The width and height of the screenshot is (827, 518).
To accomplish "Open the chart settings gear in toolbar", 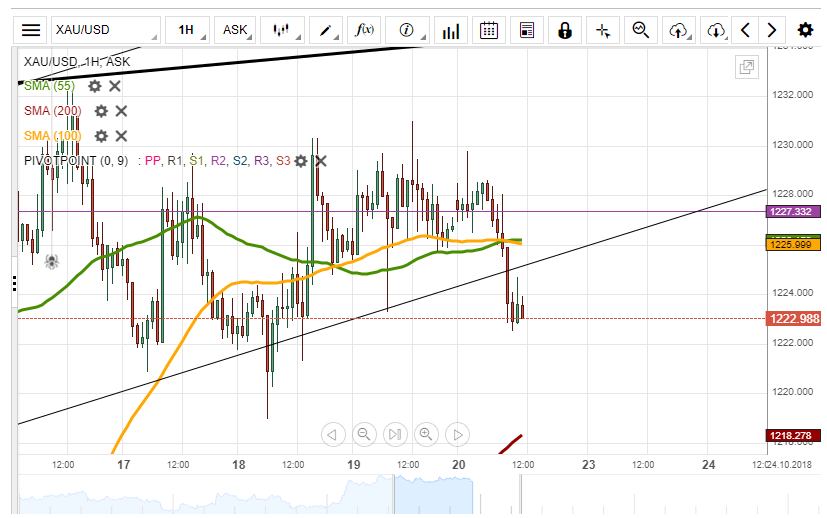I will pyautogui.click(x=805, y=30).
